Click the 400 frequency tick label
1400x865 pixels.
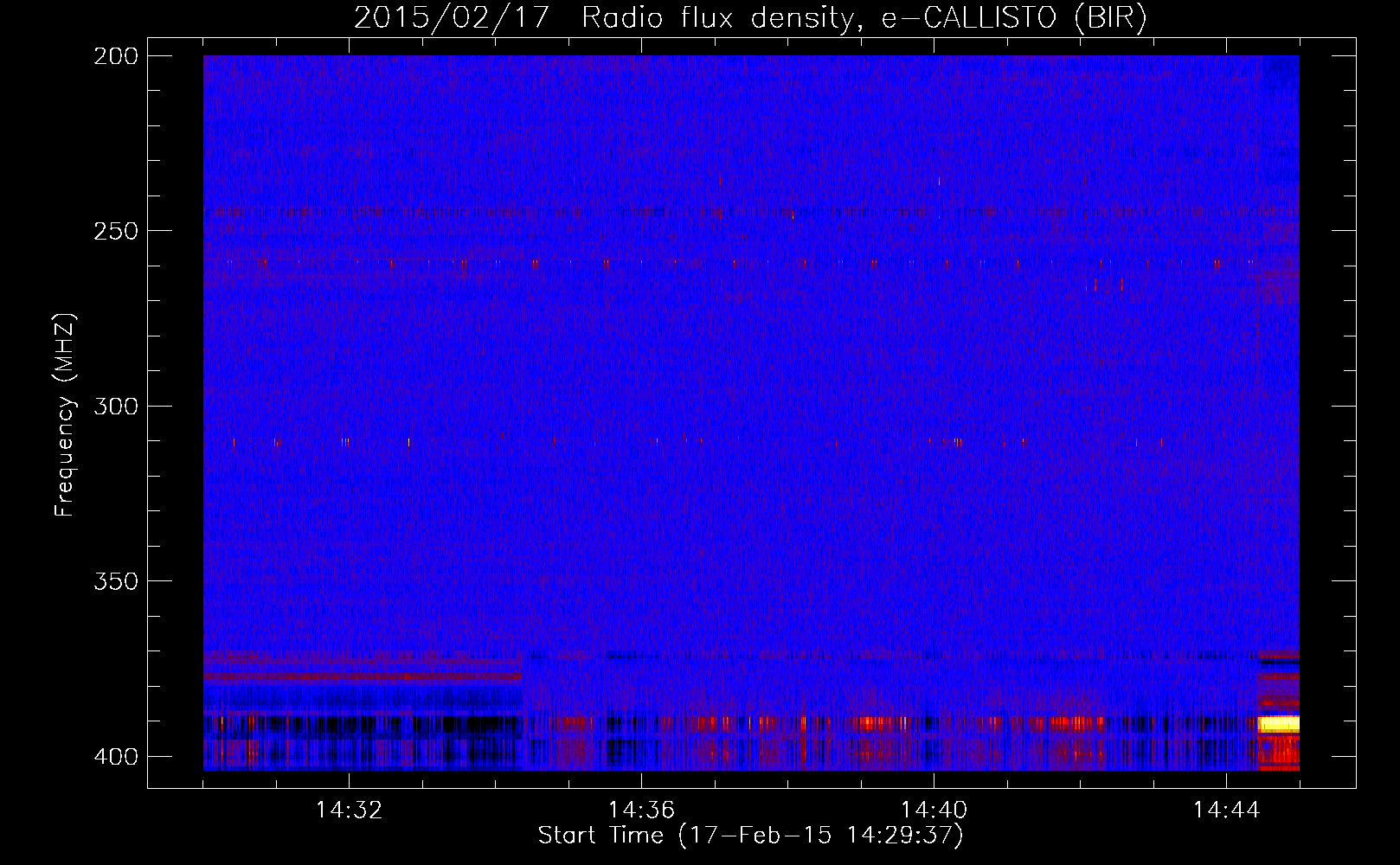tap(115, 756)
